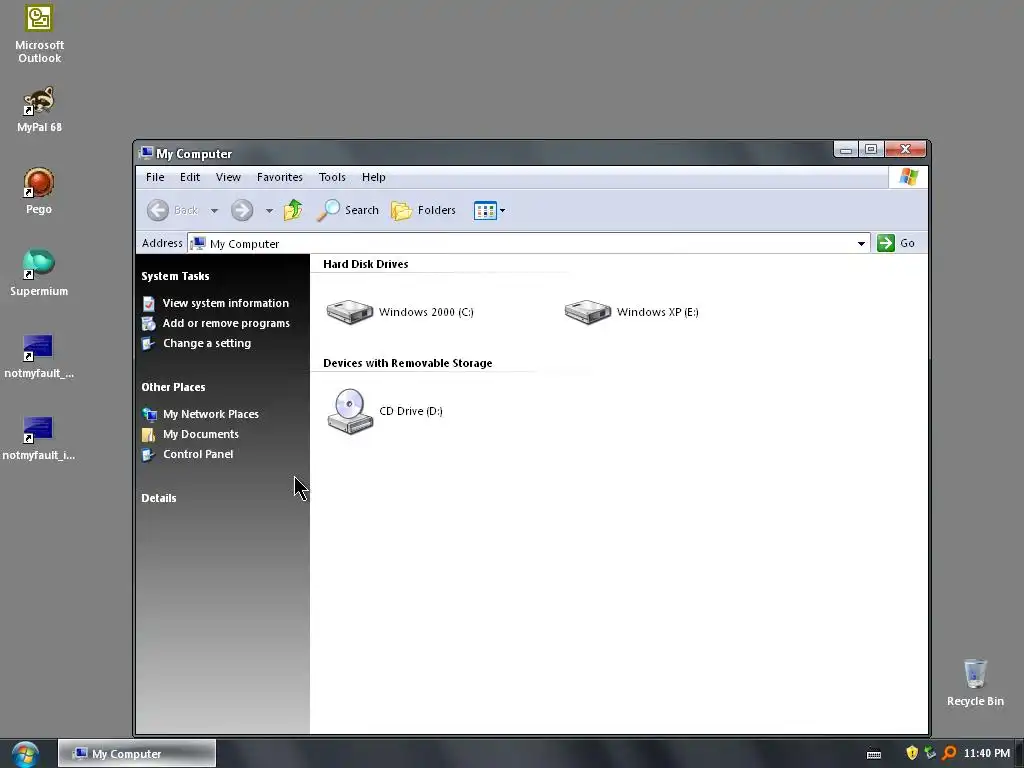Viewport: 1024px width, 768px height.
Task: Collapse the Other Places section
Action: pos(174,387)
